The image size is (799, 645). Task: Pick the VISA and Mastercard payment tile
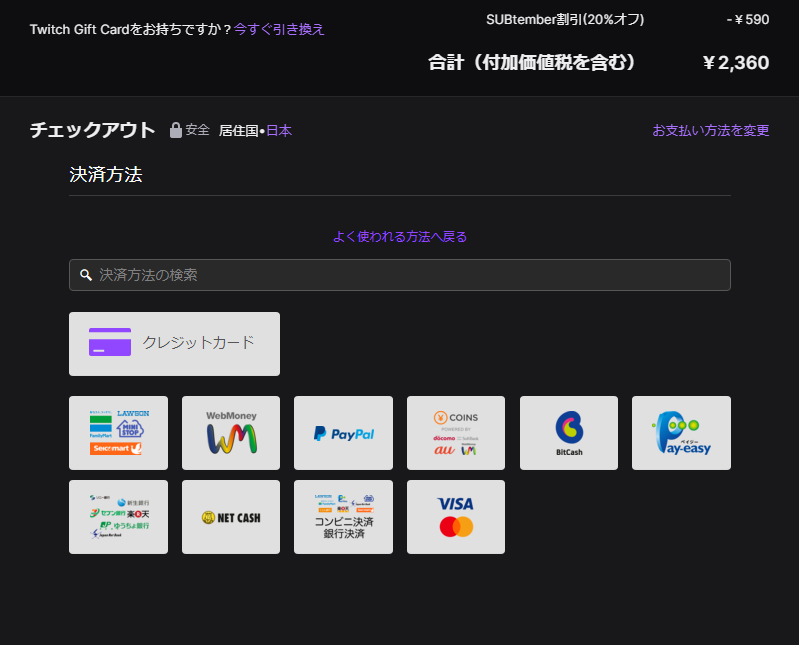pos(456,517)
